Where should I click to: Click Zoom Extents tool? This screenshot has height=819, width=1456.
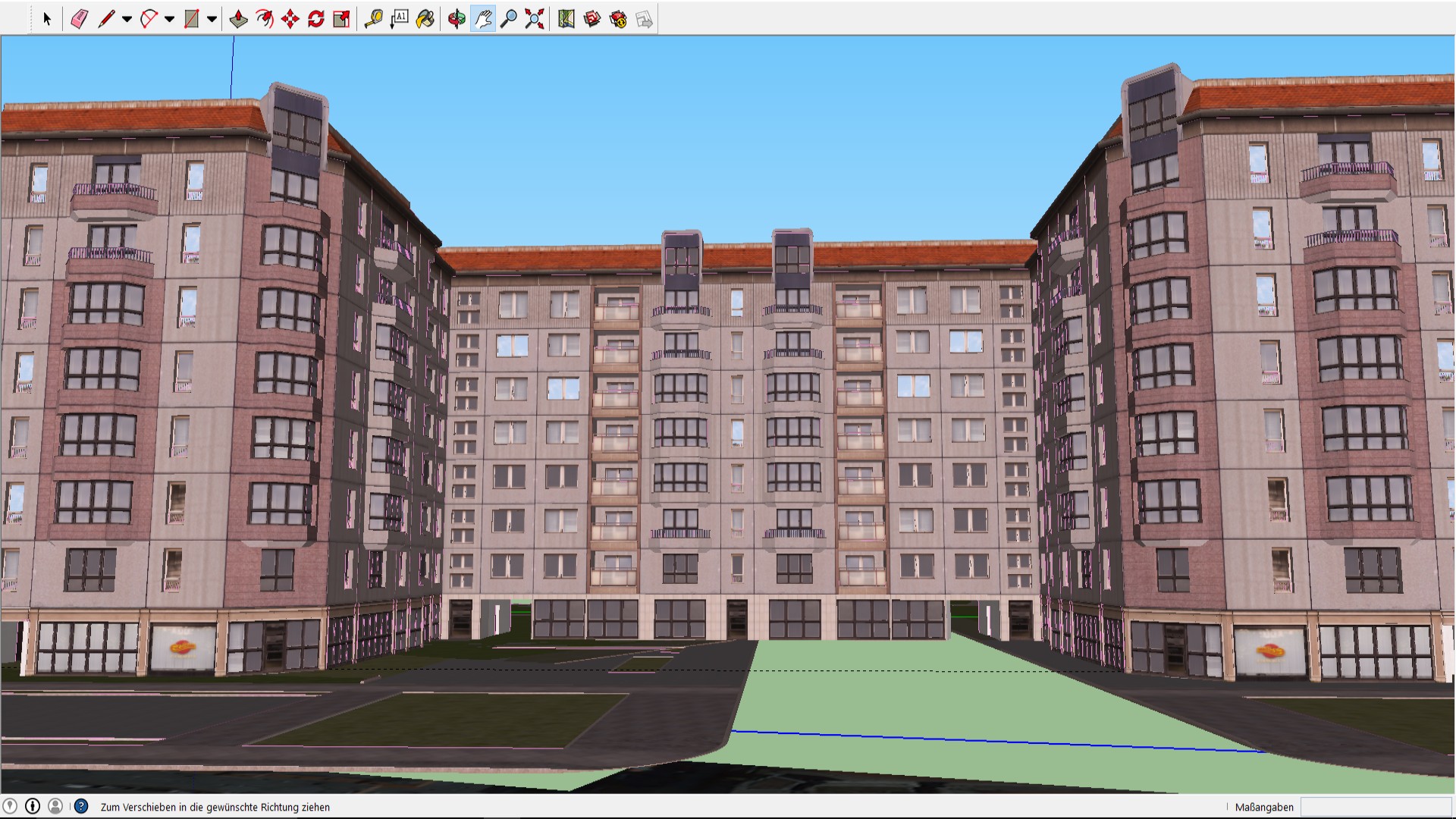(535, 19)
